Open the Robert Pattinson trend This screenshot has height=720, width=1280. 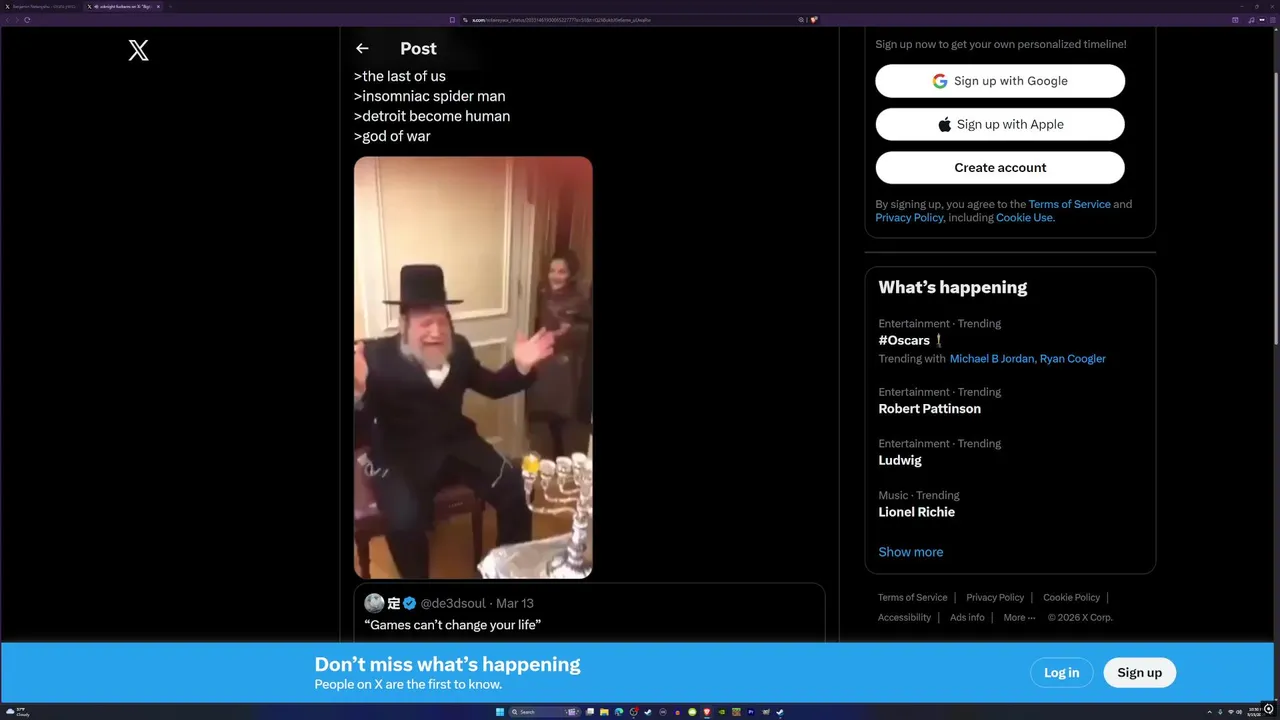click(930, 408)
